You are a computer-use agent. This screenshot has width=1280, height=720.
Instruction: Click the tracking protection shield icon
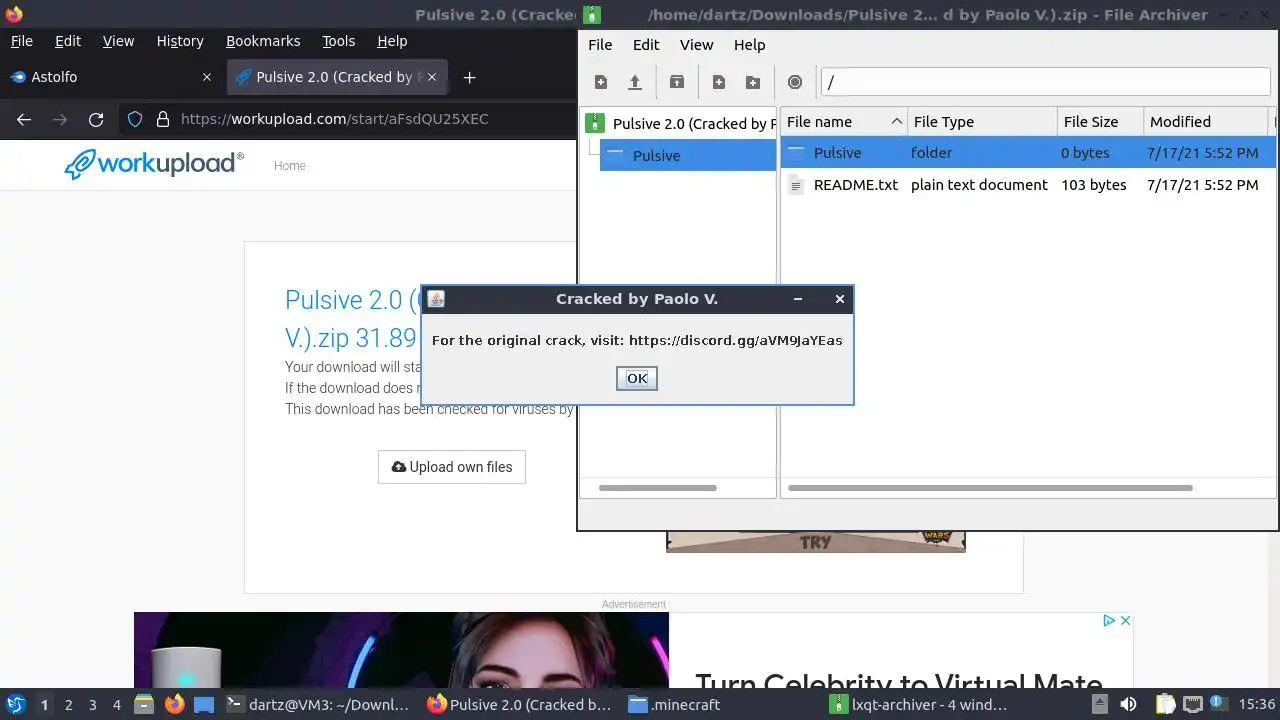[x=135, y=119]
